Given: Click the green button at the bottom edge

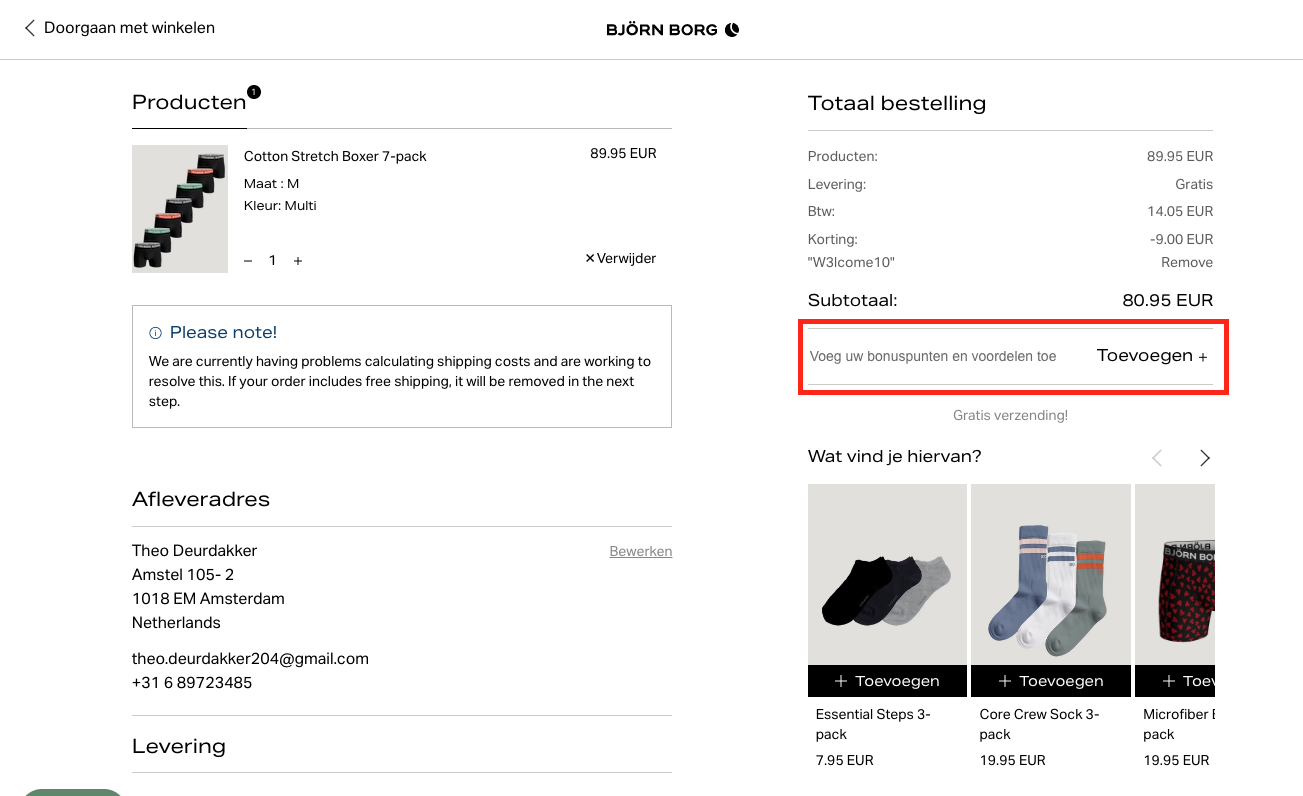Looking at the screenshot, I should [72, 792].
